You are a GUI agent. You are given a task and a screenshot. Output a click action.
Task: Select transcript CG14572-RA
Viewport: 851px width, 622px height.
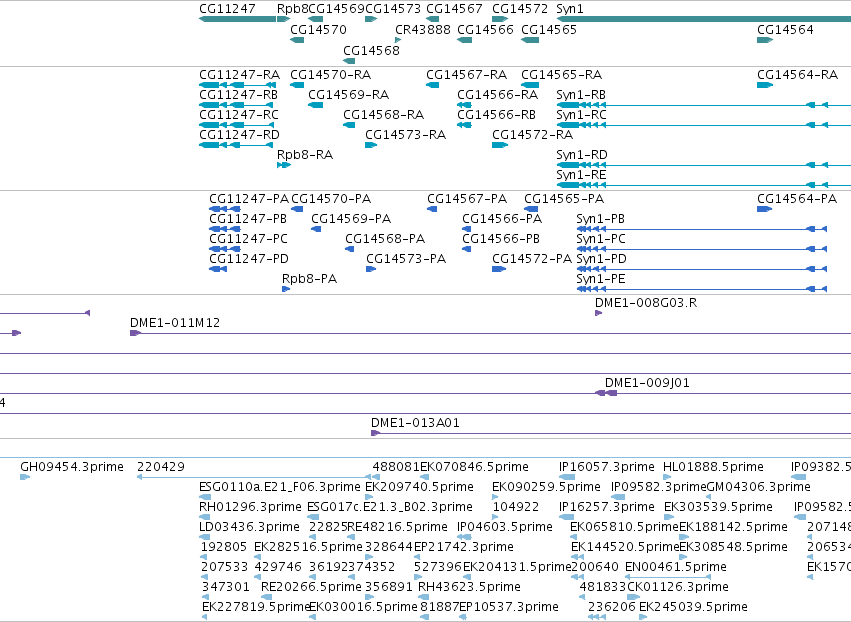coord(532,135)
